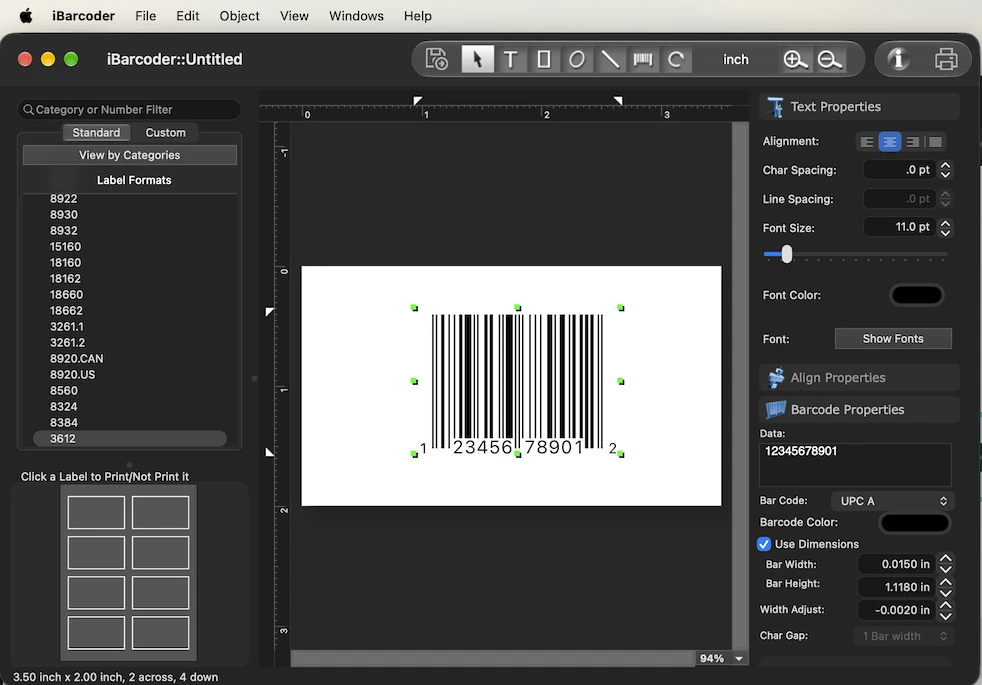The height and width of the screenshot is (685, 982).
Task: Click the search magnifier in filter field
Action: pos(28,110)
